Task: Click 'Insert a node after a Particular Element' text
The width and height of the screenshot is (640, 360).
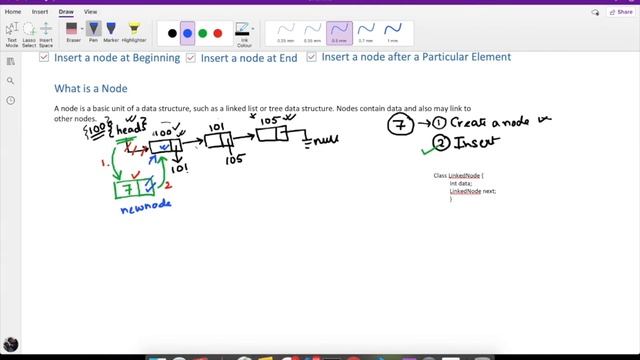Action: pos(416,57)
